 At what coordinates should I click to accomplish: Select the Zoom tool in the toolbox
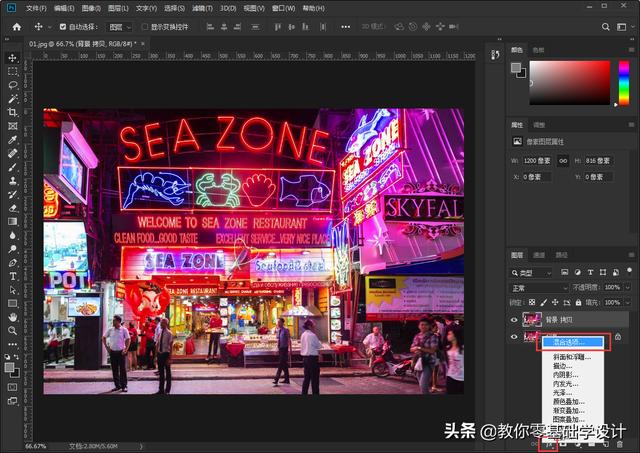tap(12, 331)
